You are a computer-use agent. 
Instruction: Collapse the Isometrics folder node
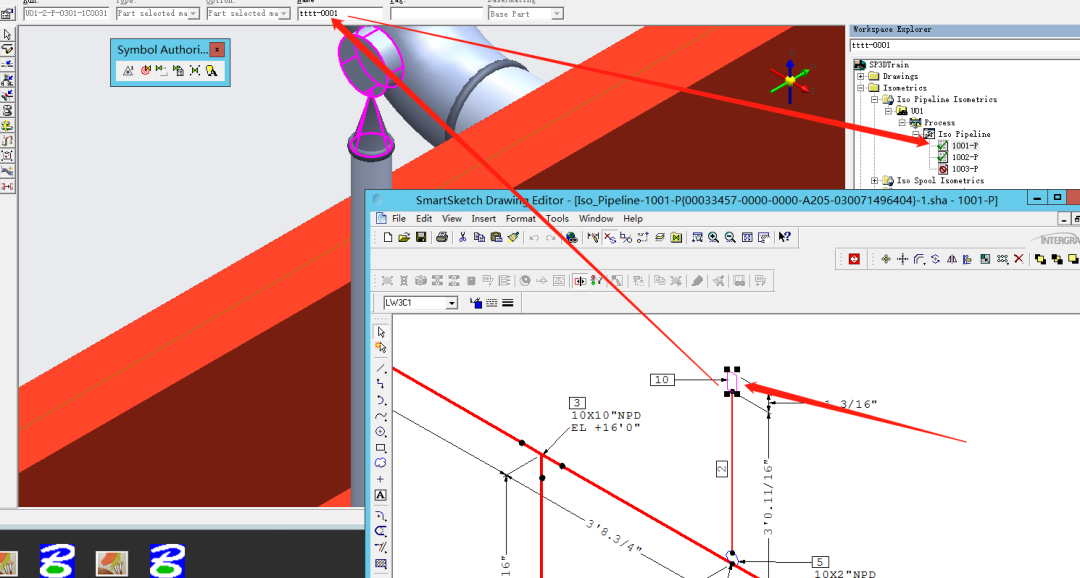[x=861, y=88]
